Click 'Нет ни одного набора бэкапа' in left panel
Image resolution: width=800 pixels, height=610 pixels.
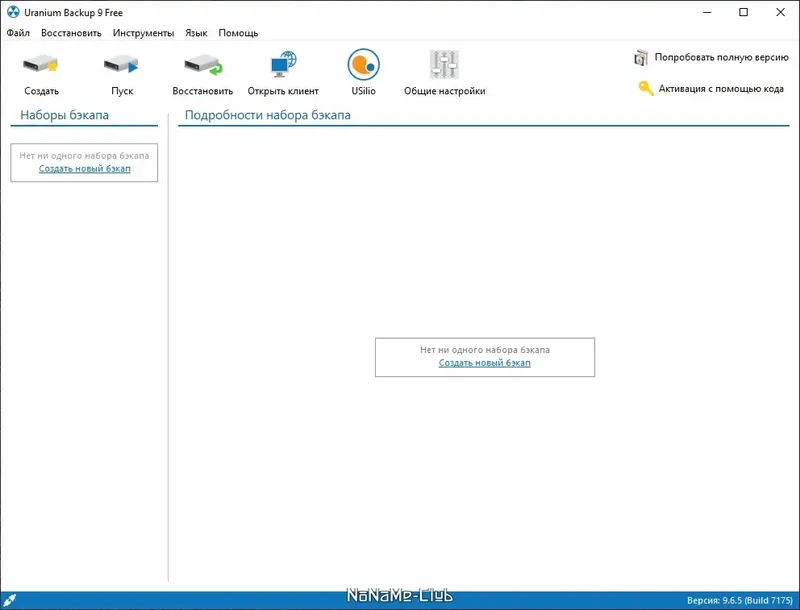(x=84, y=156)
